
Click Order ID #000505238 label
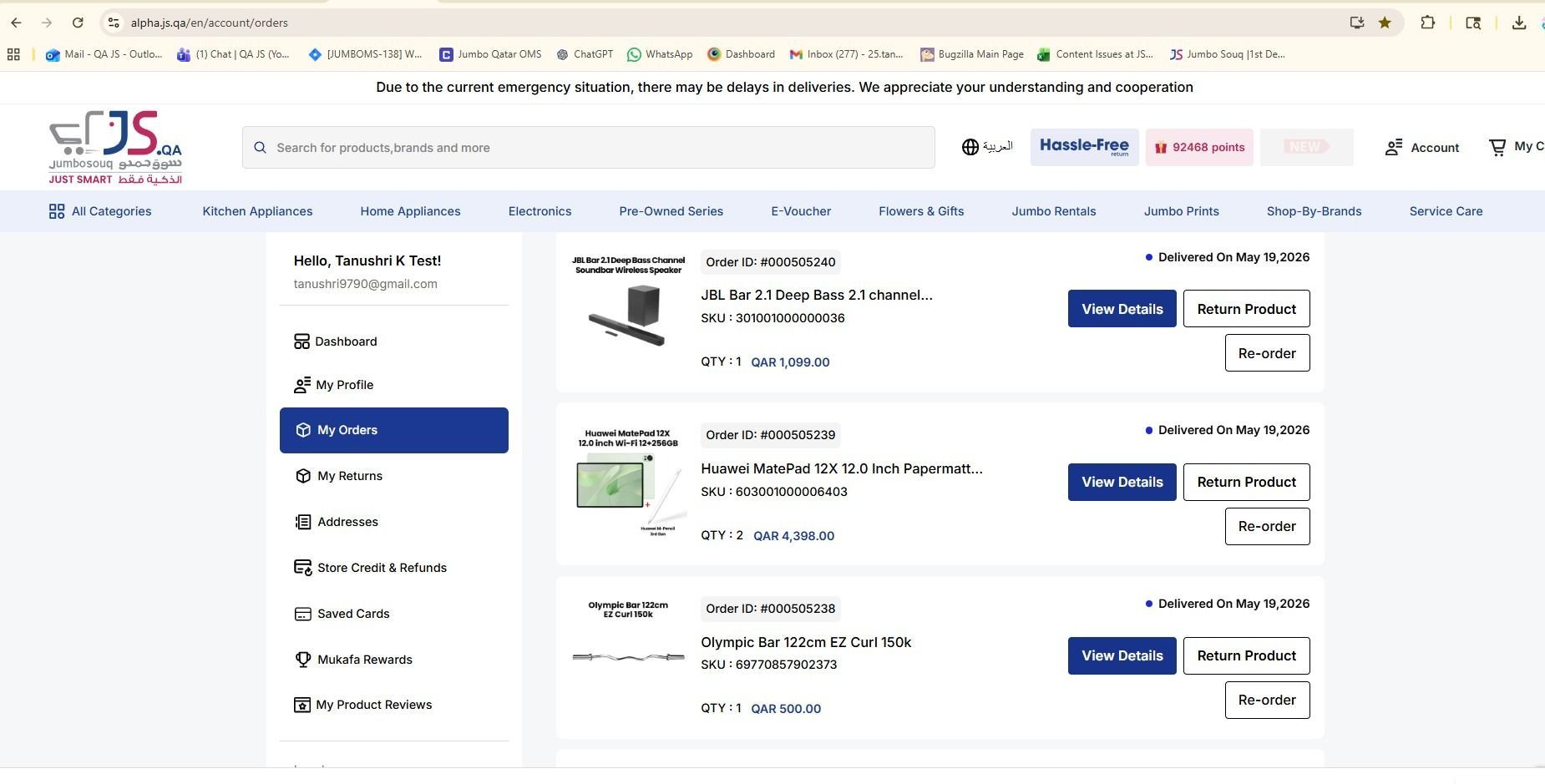[x=770, y=609]
